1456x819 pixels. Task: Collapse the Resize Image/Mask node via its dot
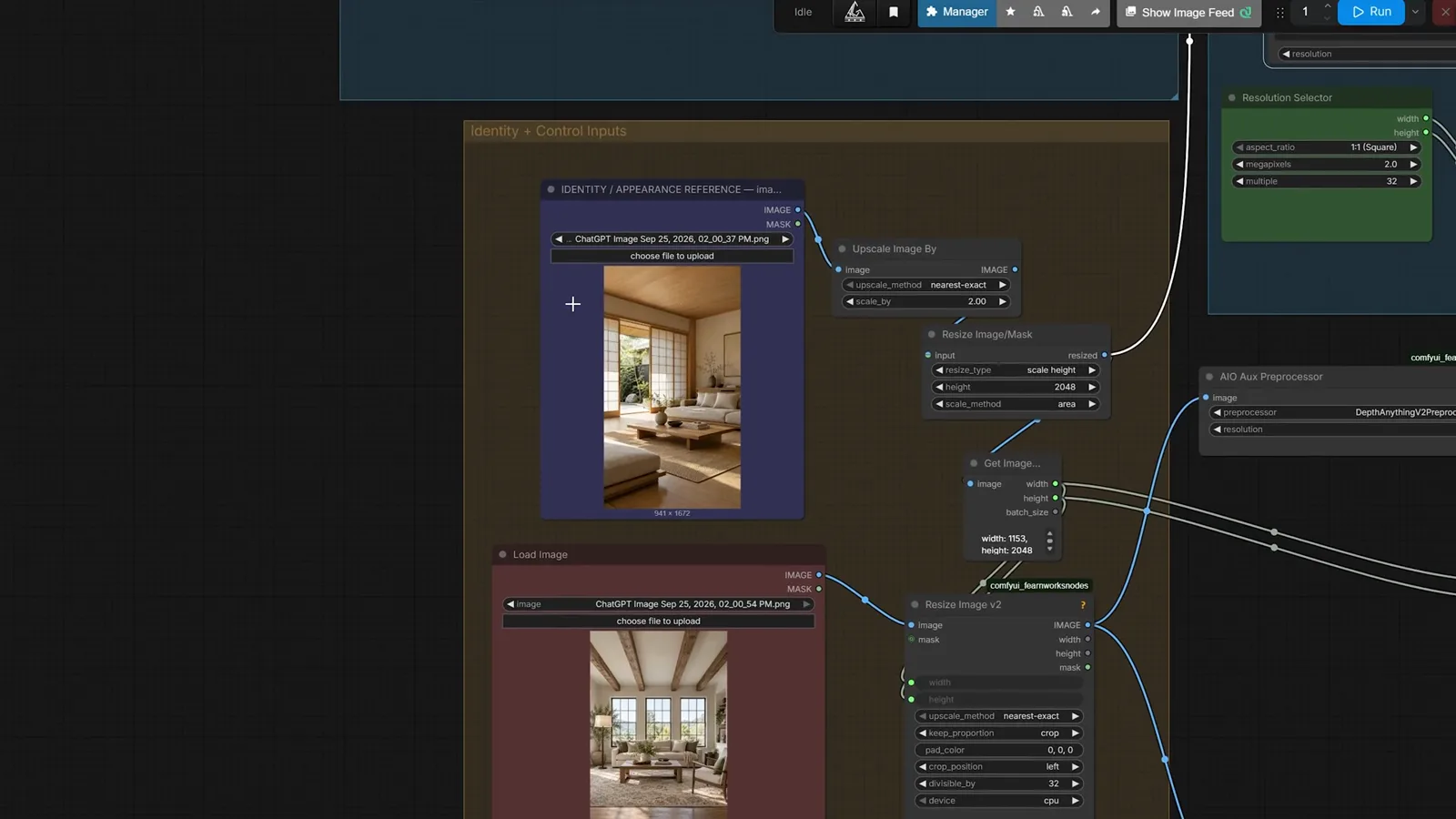(x=931, y=335)
